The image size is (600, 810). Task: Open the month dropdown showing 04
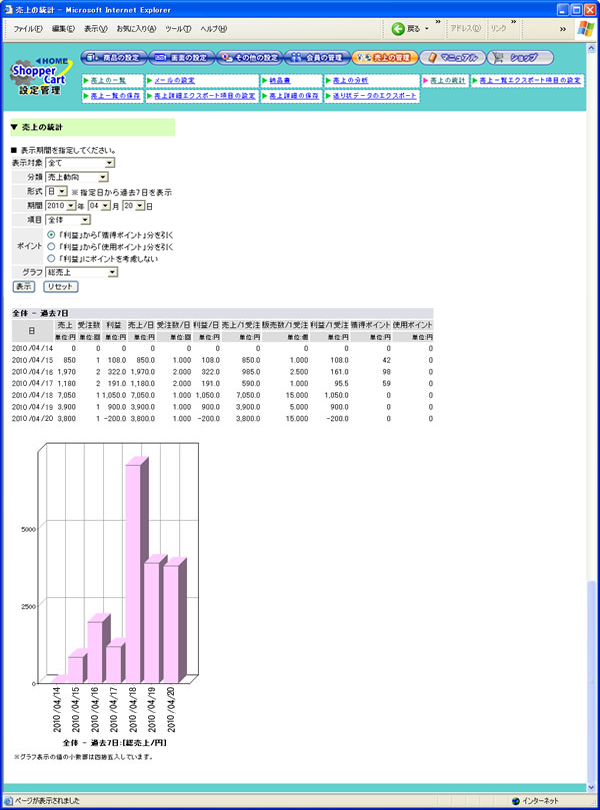[99, 206]
